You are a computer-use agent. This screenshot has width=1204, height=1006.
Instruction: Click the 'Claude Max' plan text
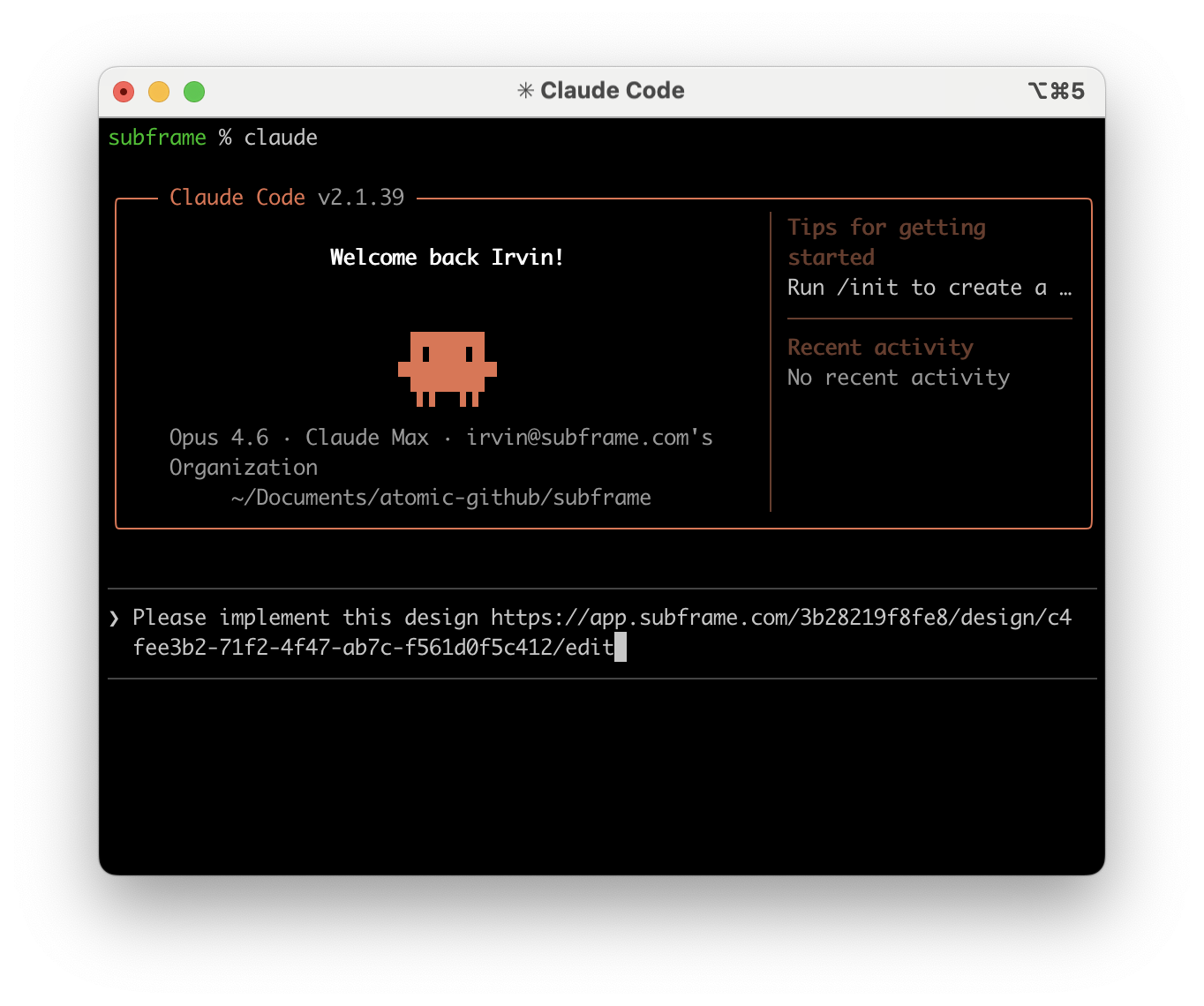[x=367, y=438]
